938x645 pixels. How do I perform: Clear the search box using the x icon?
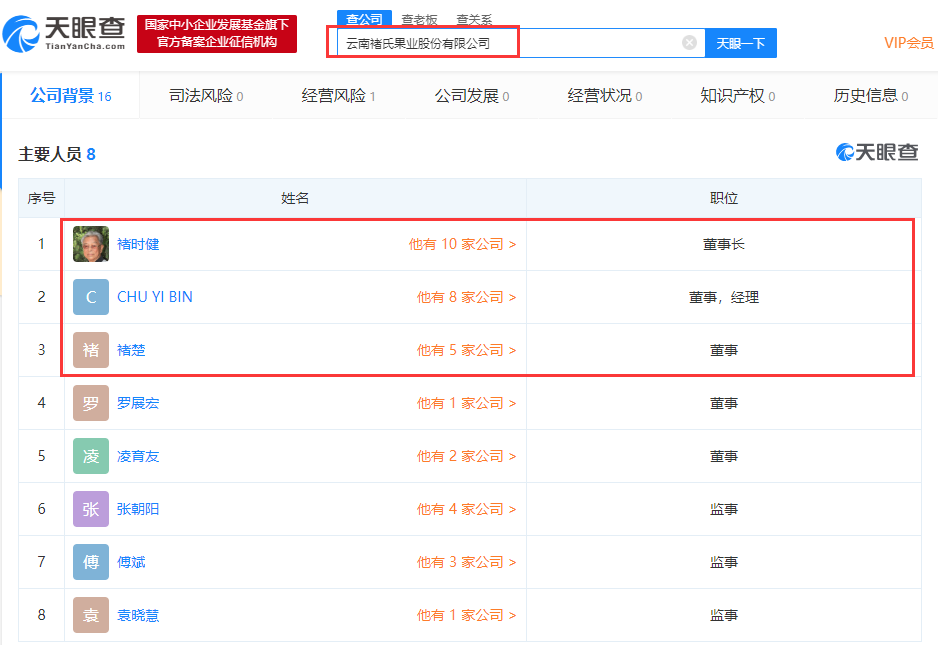pyautogui.click(x=688, y=42)
